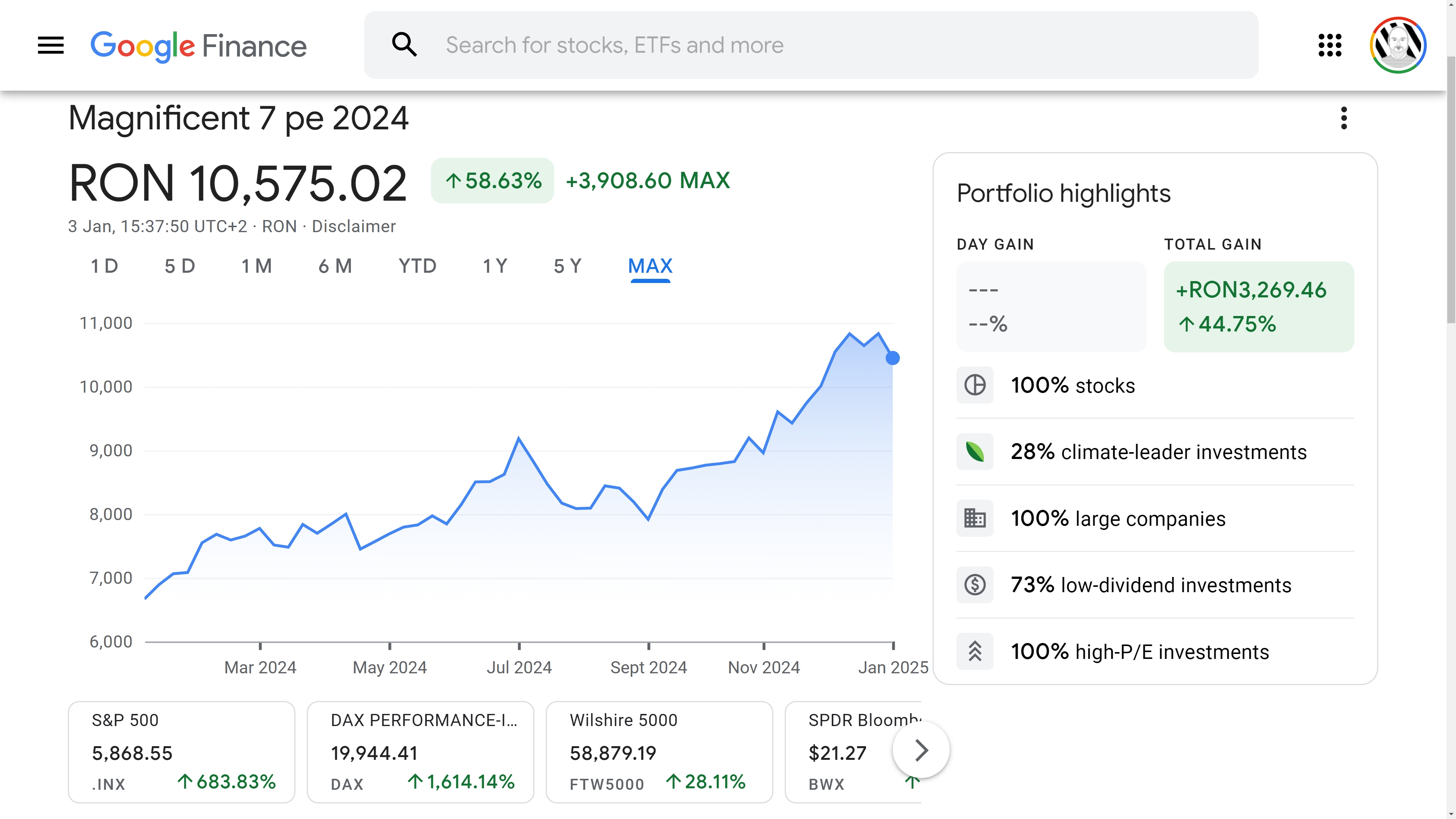Viewport: 1456px width, 819px height.
Task: Open the Wilshire 5000 index card
Action: pyautogui.click(x=659, y=752)
